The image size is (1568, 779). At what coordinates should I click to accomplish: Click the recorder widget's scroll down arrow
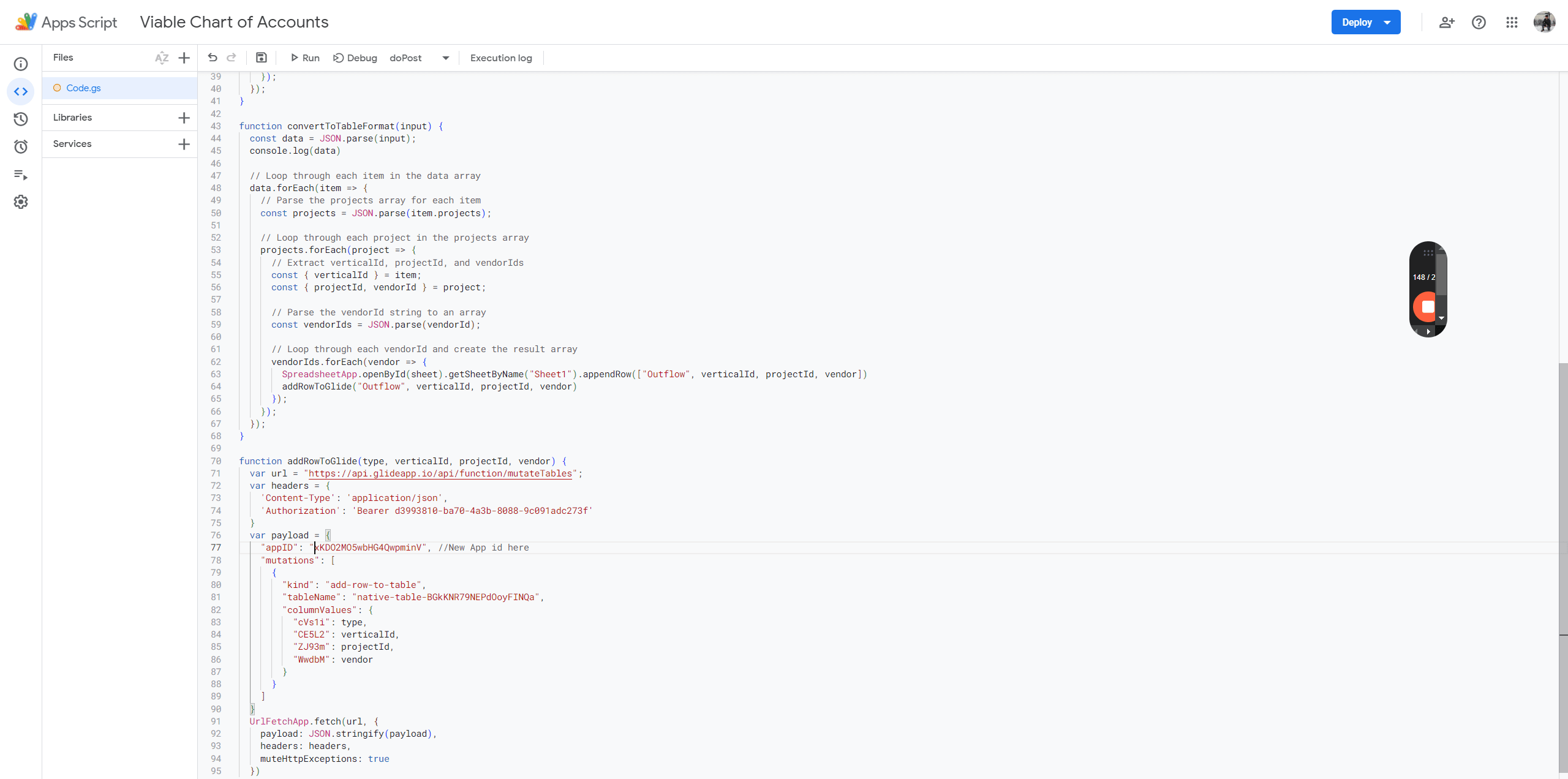tap(1441, 318)
